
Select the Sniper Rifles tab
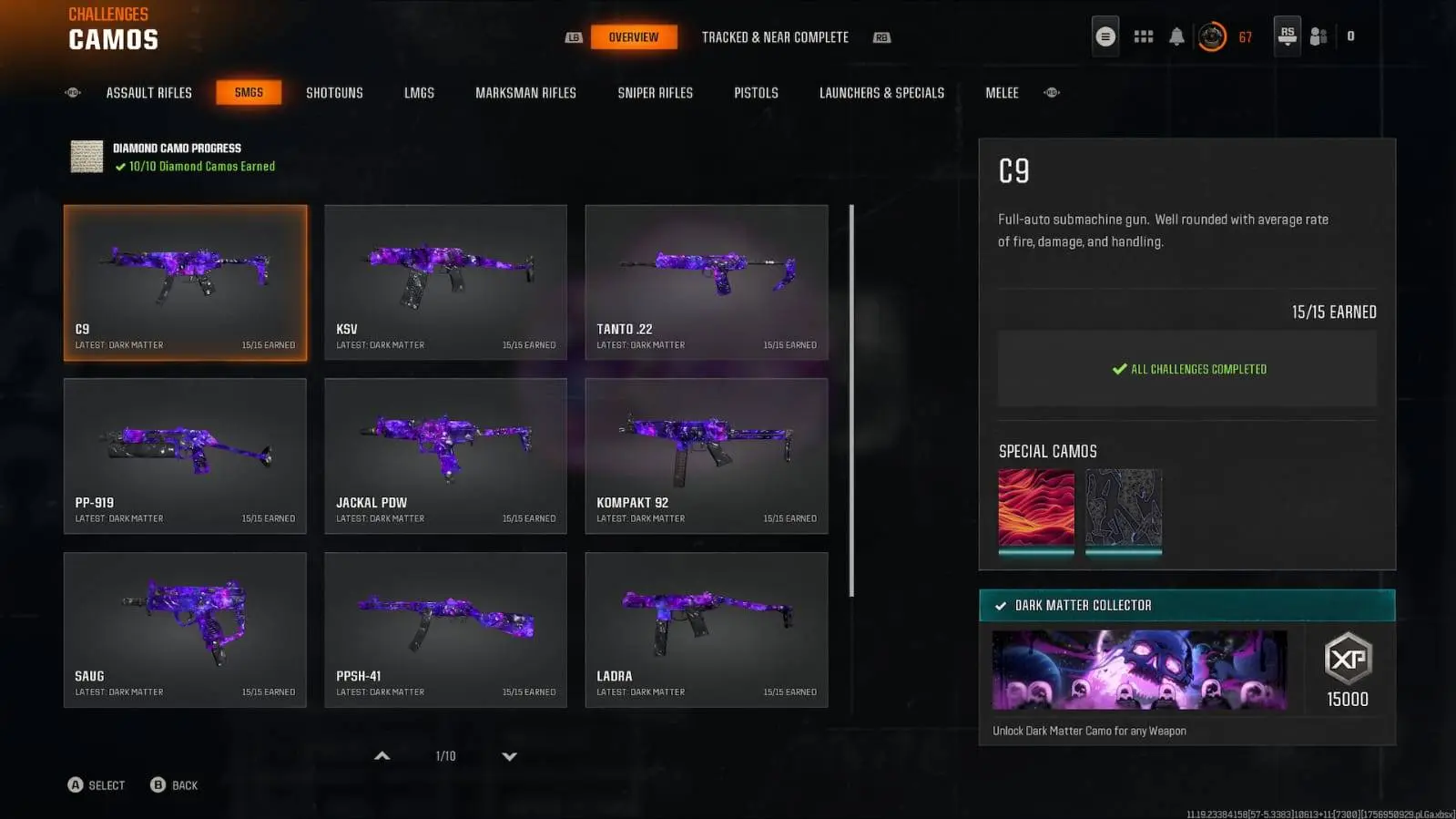[656, 93]
